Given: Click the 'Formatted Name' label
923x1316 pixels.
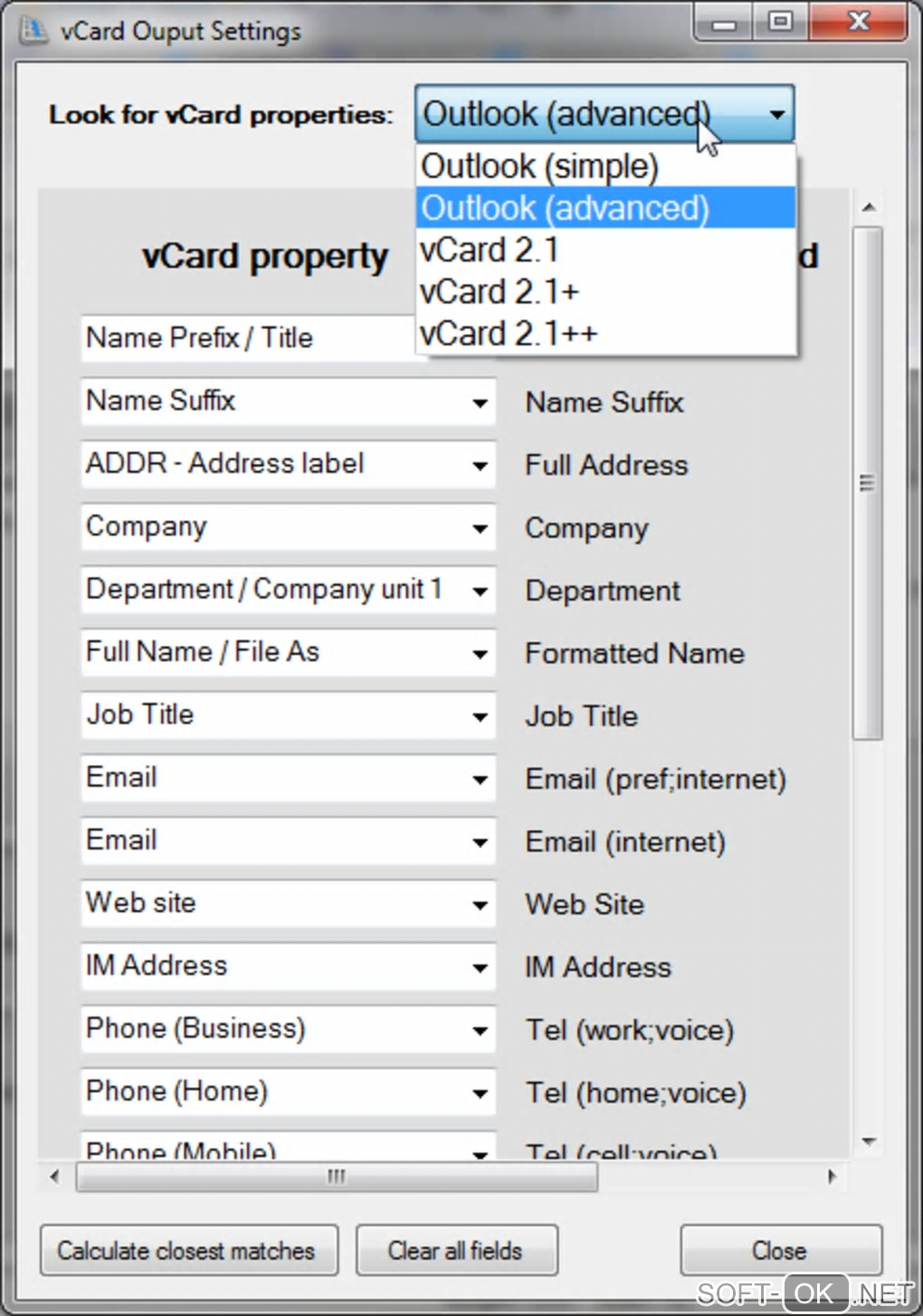Looking at the screenshot, I should 635,653.
